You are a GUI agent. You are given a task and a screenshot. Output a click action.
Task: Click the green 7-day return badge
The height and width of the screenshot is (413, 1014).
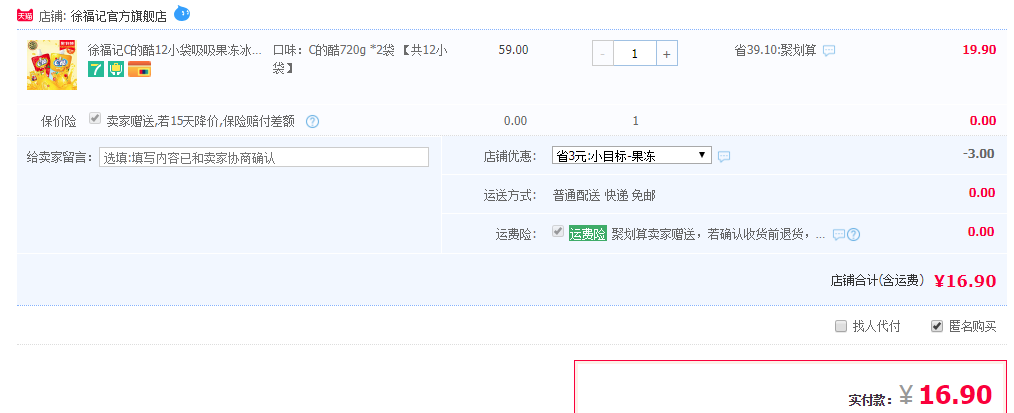[96, 69]
